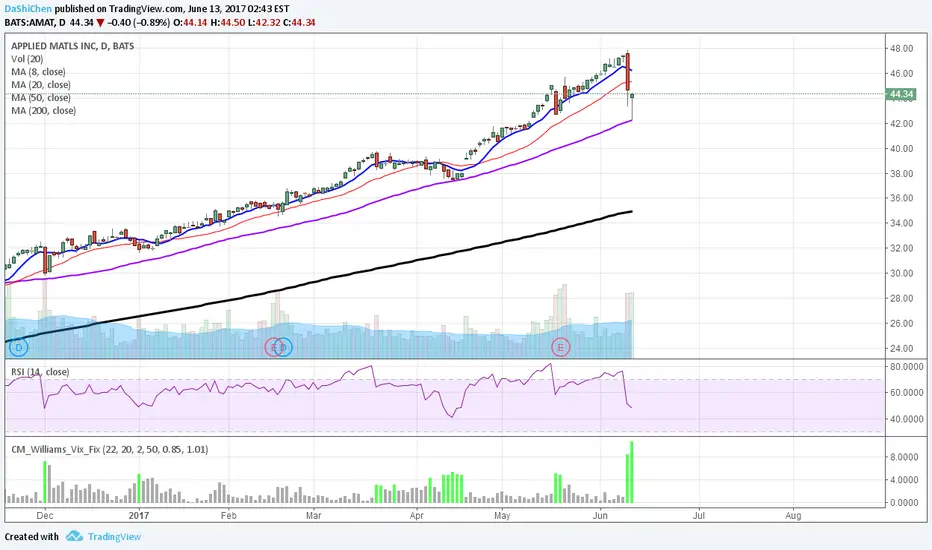932x550 pixels.
Task: Click the C:44.34 close value in header
Action: 299,23
